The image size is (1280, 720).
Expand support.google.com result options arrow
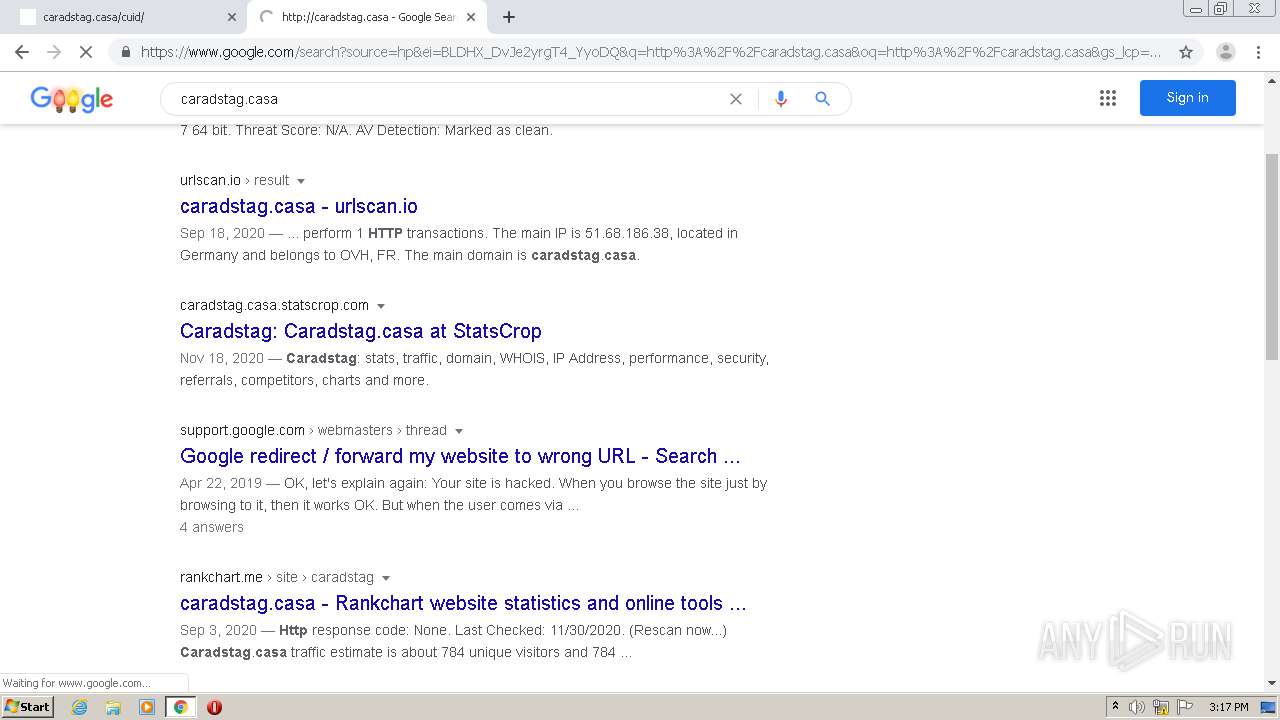point(459,431)
